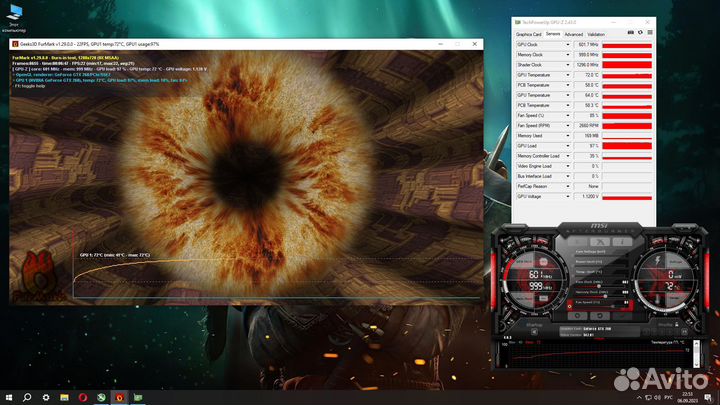Click the lightning voltage icon on right gauge

tap(658, 261)
